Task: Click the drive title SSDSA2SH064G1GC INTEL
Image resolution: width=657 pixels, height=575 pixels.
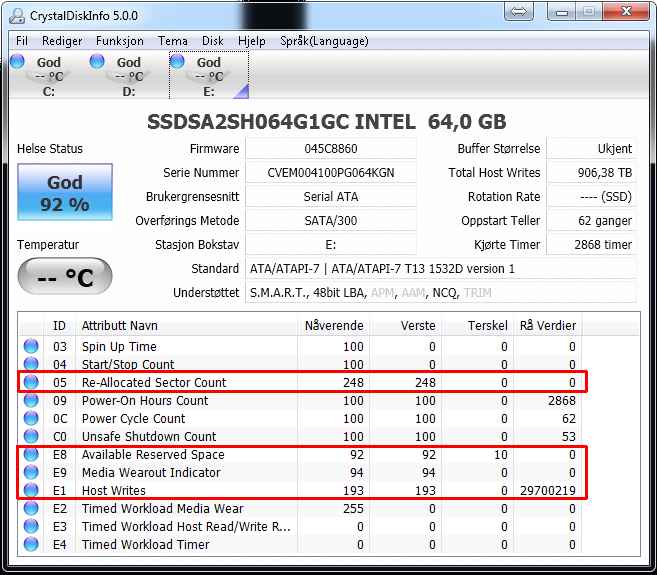Action: tap(281, 122)
